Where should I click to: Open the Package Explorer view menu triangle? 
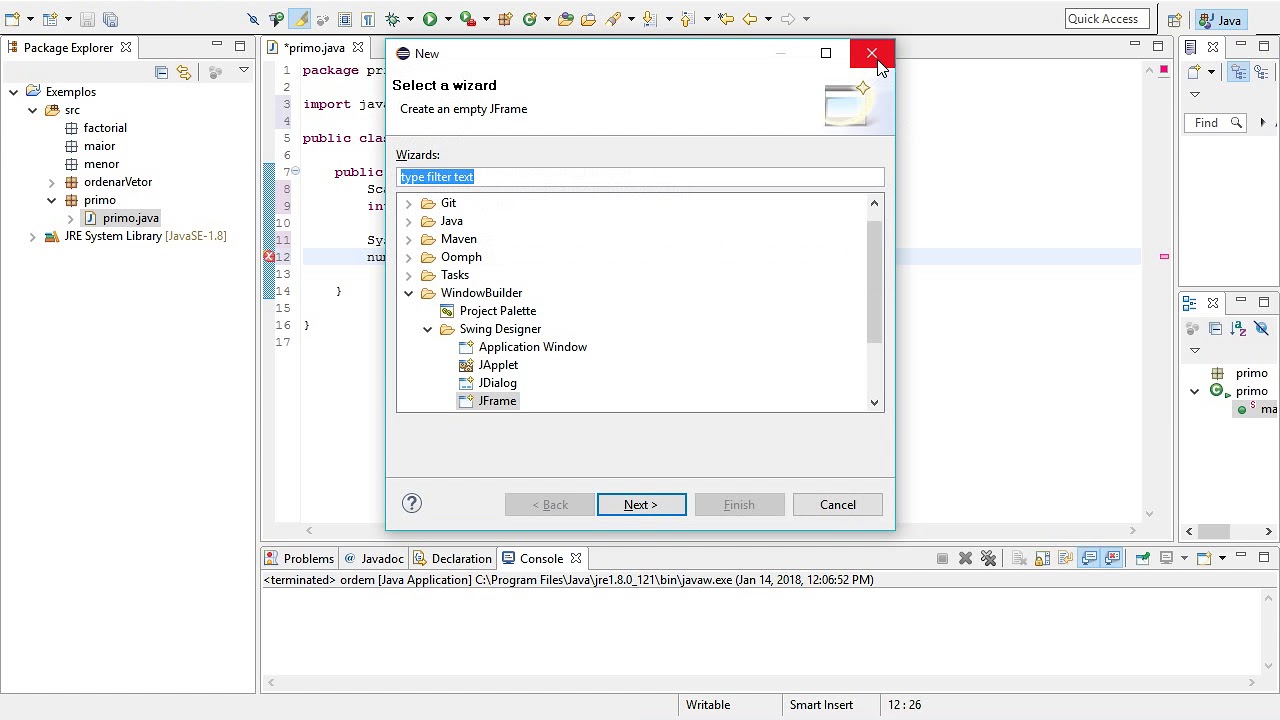click(243, 71)
